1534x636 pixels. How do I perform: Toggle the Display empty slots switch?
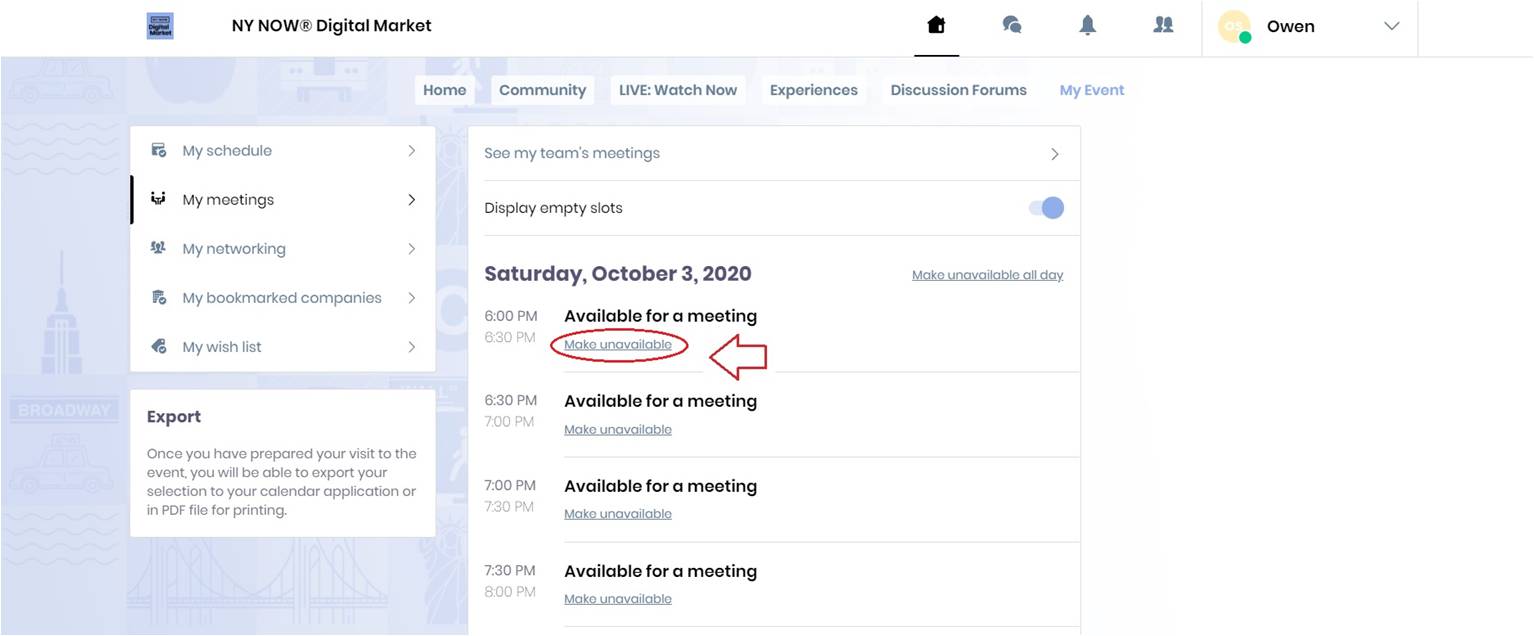1046,208
